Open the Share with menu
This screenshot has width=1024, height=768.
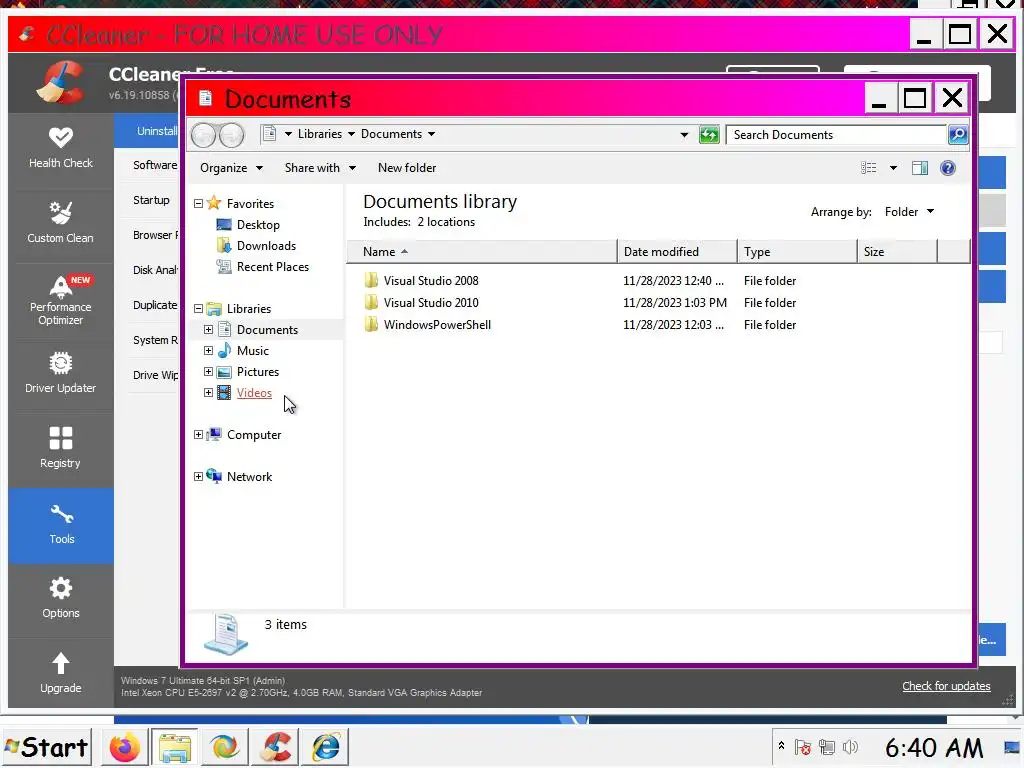tap(320, 168)
